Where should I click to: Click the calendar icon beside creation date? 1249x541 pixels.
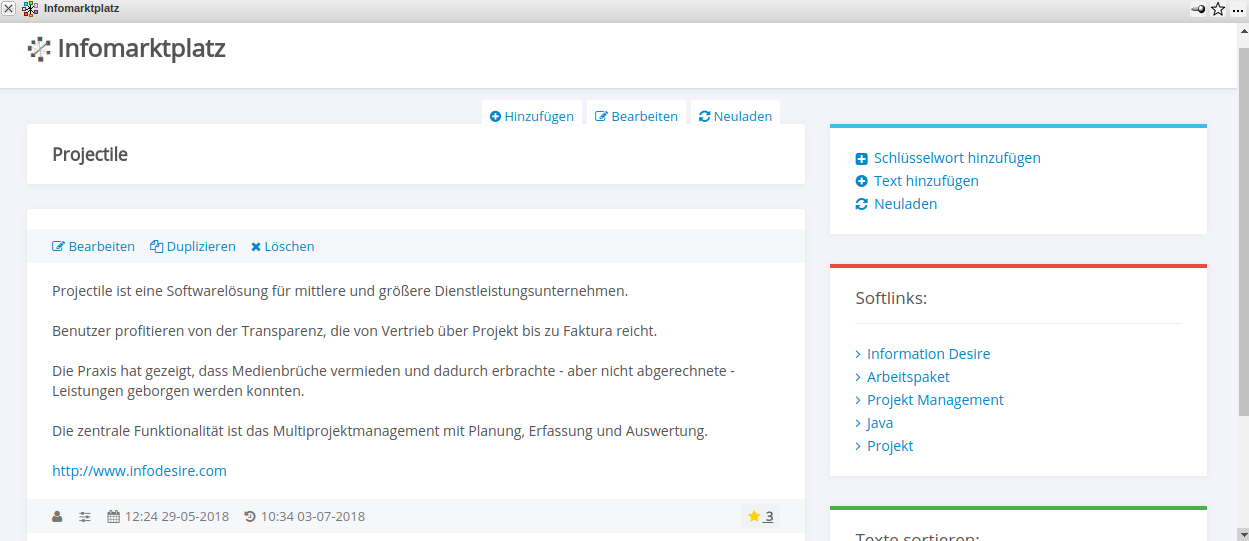[114, 517]
